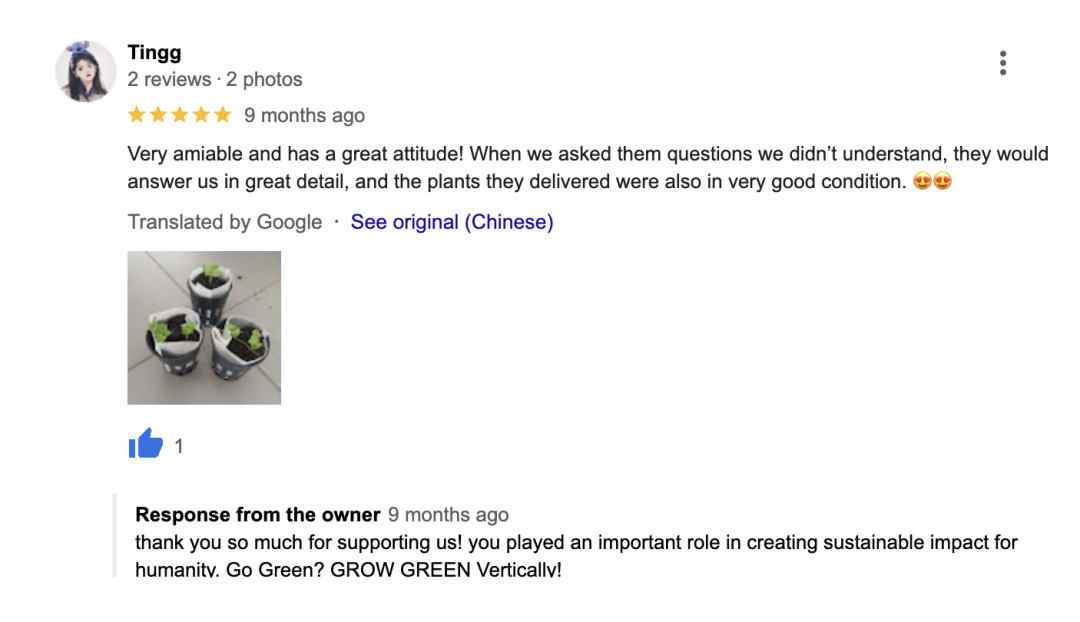Screen dimensions: 1080x622
Task: Open the three-dot more options menu
Action: (1002, 63)
